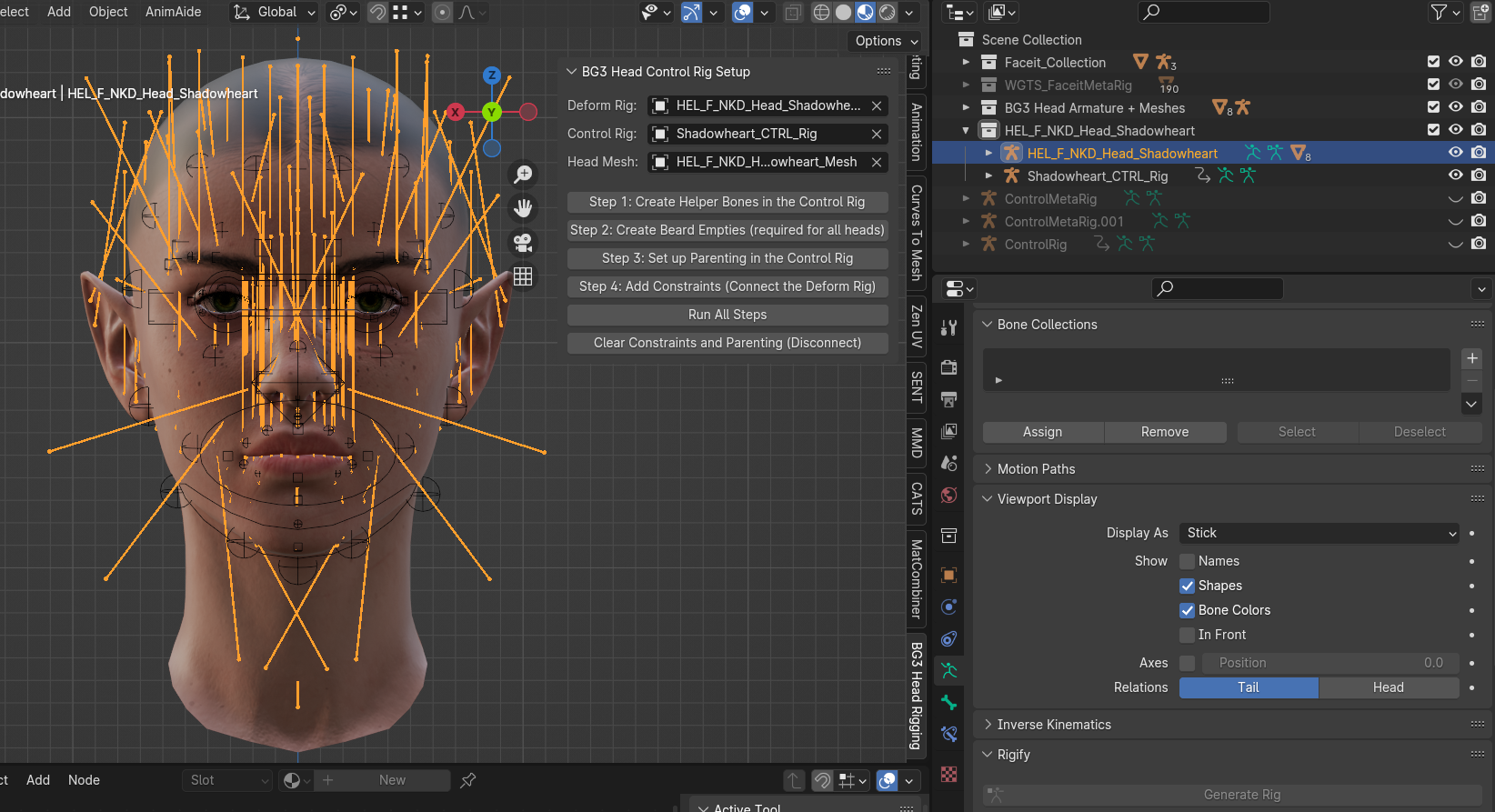Image resolution: width=1495 pixels, height=812 pixels.
Task: Open the Output properties tab
Action: 948,399
